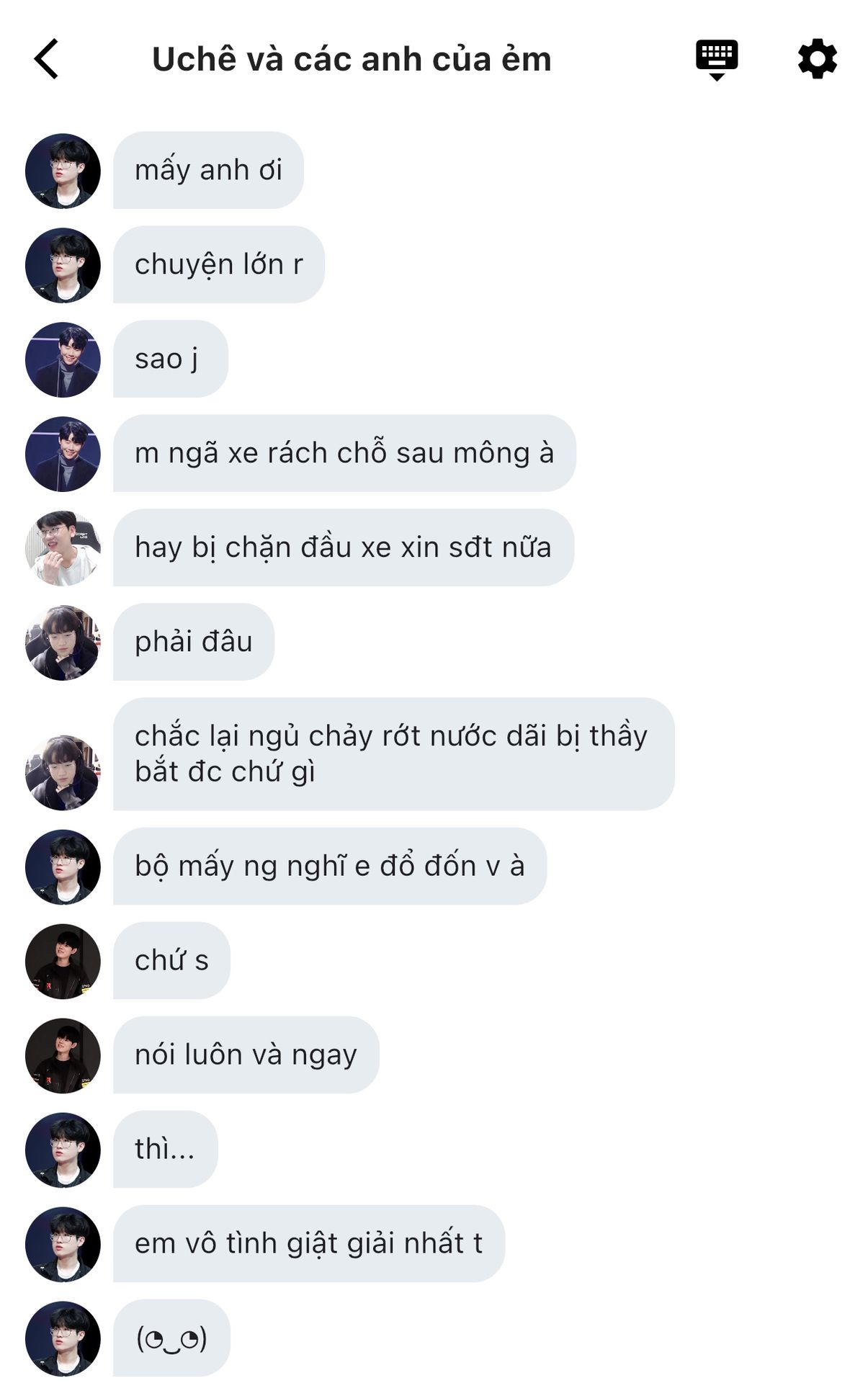The width and height of the screenshot is (868, 1383).
Task: Tap avatar next to 'chứ s' message
Action: (63, 961)
